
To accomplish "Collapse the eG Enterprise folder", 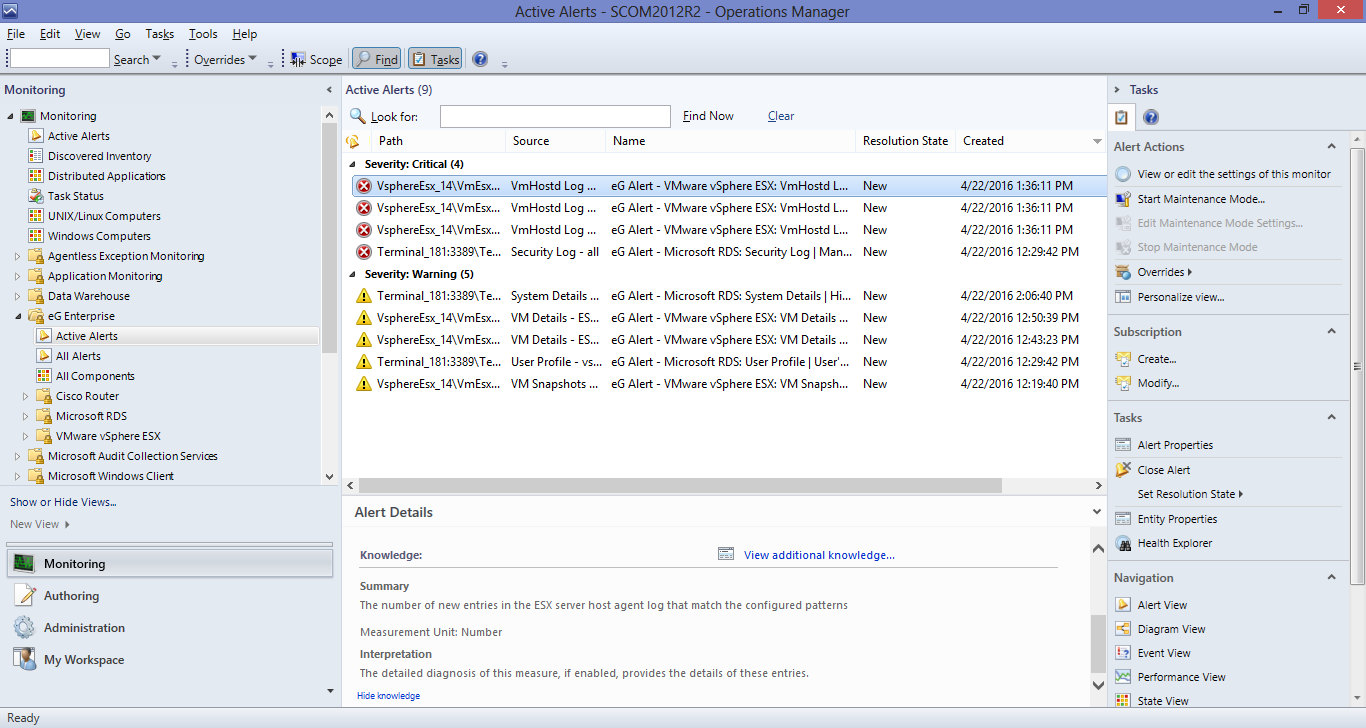I will pos(17,316).
